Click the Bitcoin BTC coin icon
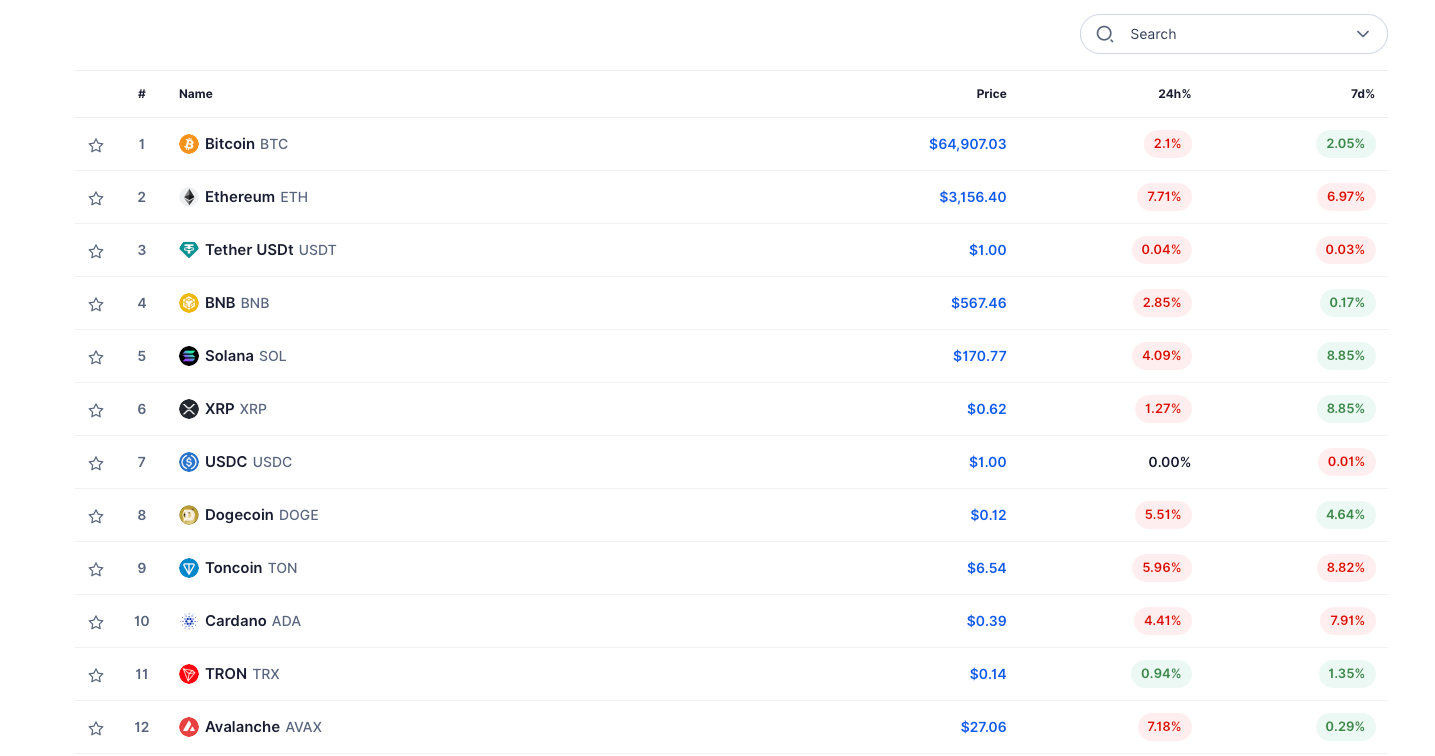The height and width of the screenshot is (756, 1435). click(x=189, y=143)
